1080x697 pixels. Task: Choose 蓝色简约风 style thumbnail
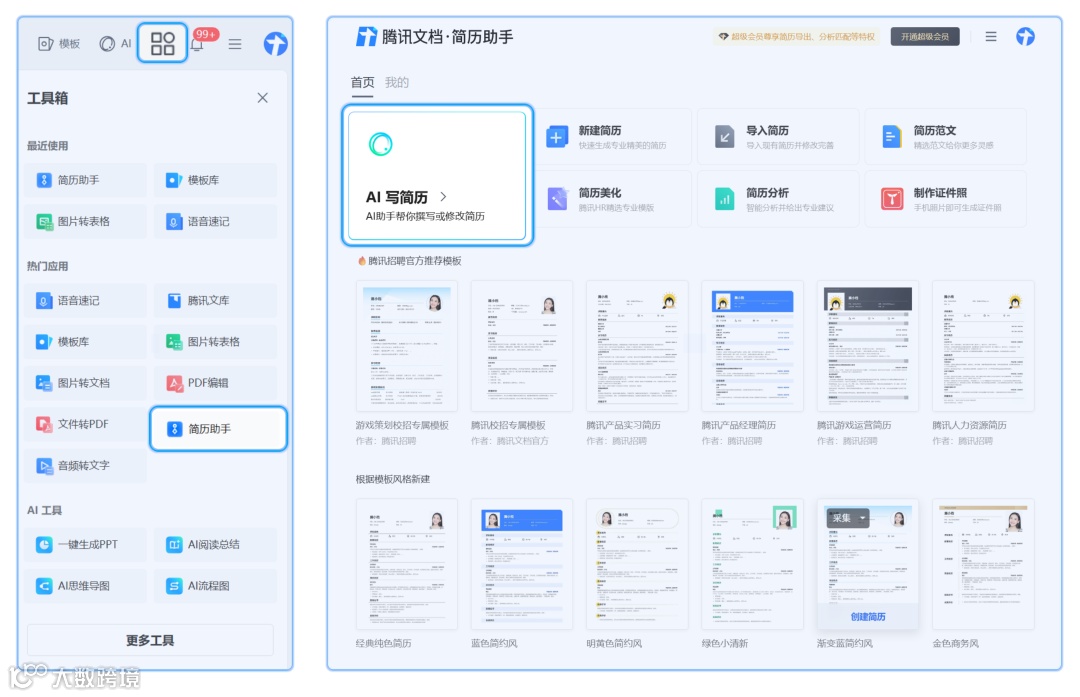[522, 564]
